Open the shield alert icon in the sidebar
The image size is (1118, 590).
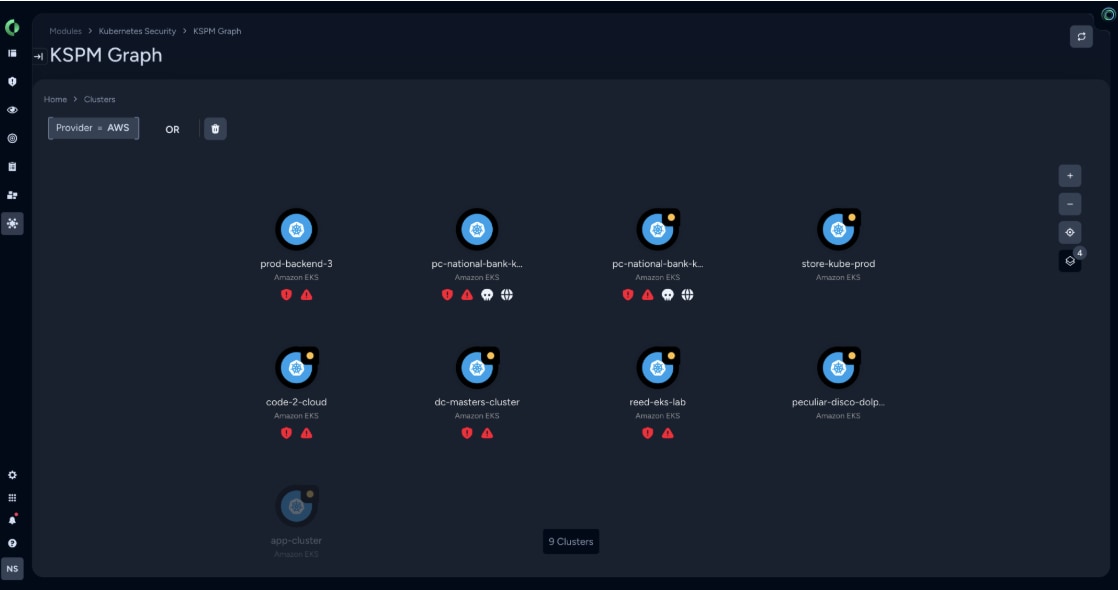[x=12, y=81]
